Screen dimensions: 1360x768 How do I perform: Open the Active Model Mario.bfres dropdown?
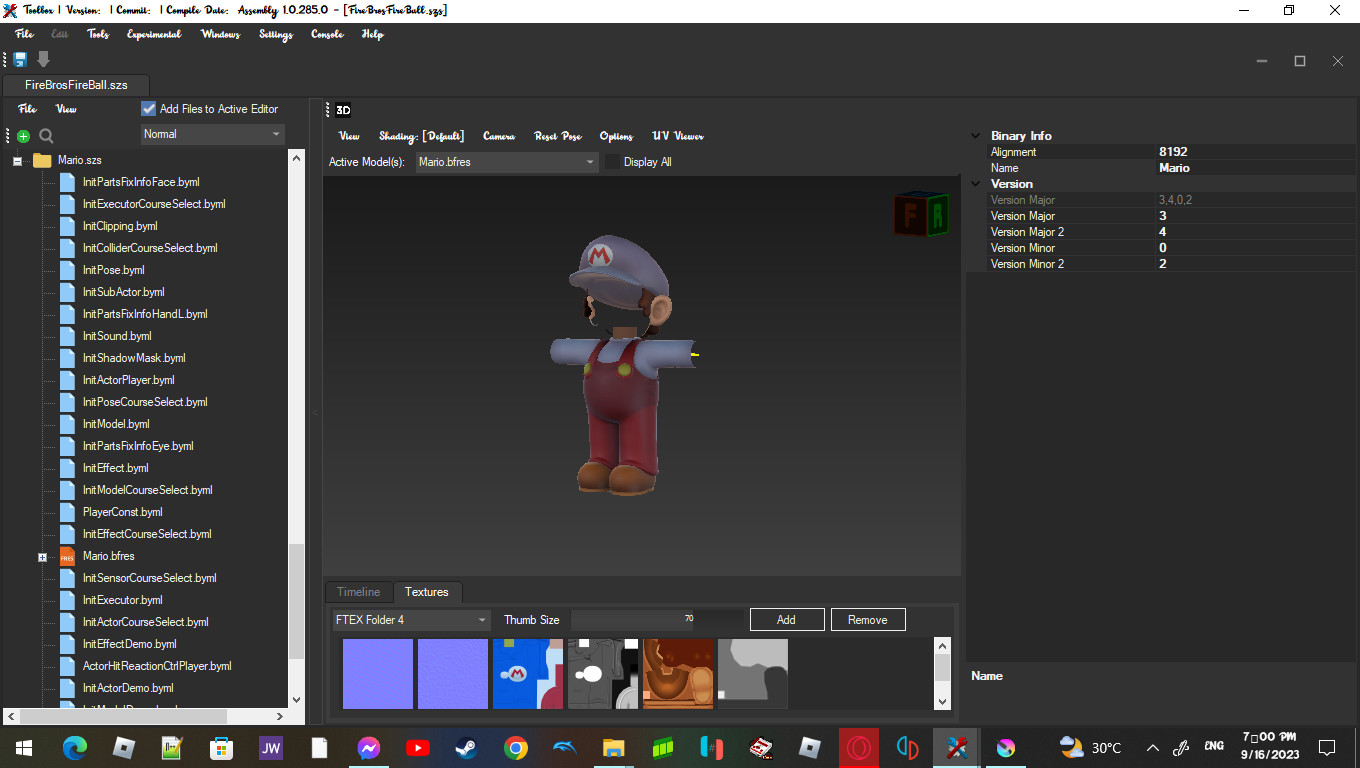[x=507, y=162]
